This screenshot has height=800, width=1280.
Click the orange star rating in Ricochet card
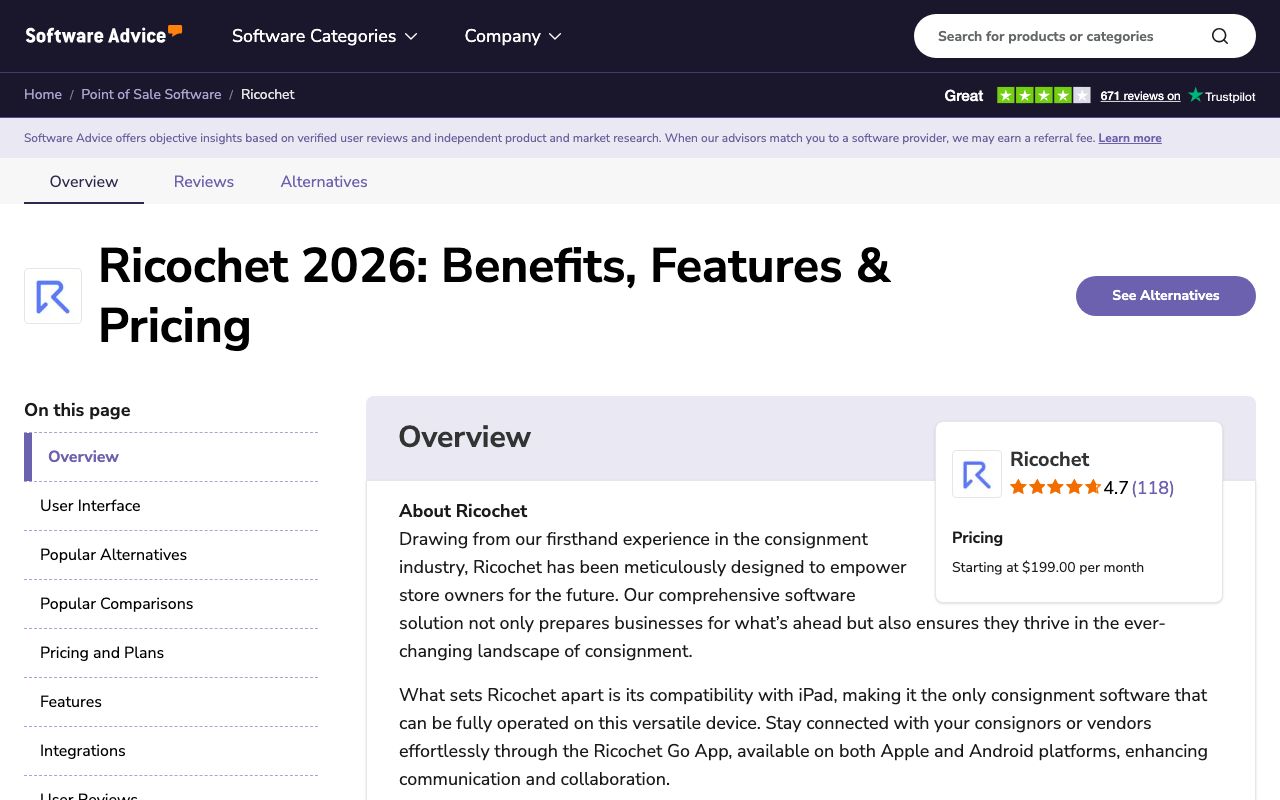[1055, 487]
